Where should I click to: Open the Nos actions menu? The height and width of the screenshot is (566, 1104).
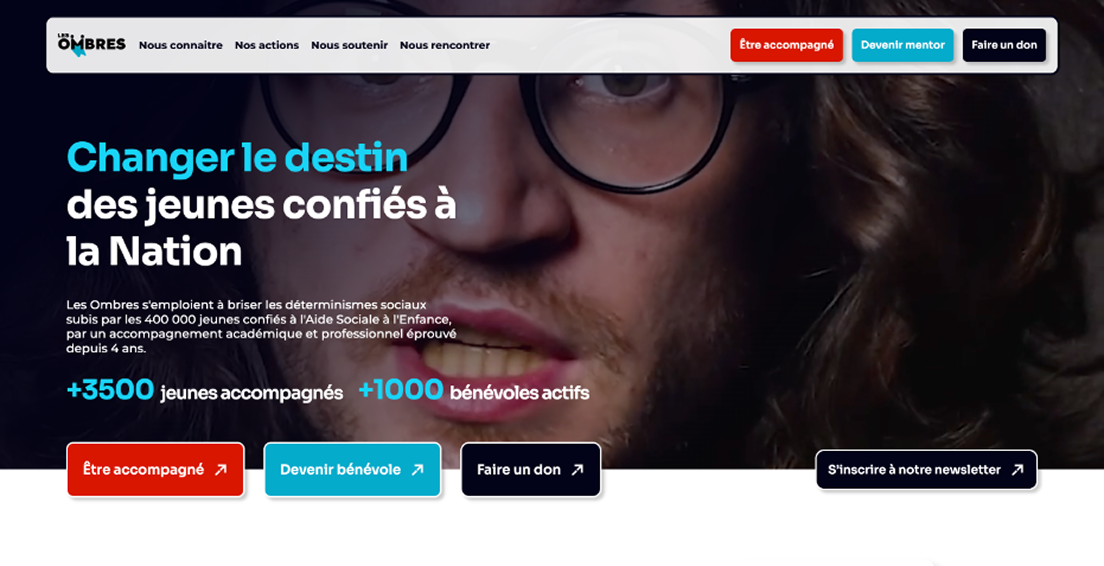tap(267, 45)
